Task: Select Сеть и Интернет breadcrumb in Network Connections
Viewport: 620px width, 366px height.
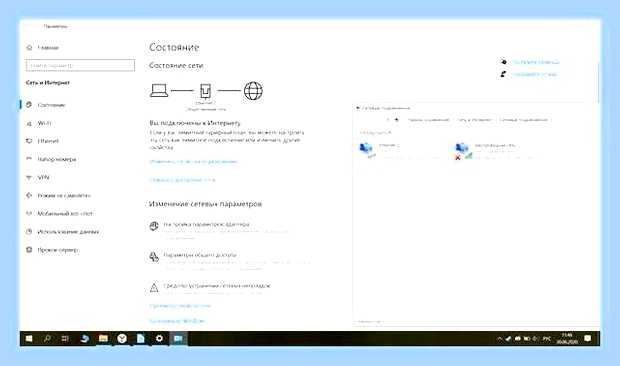Action: (x=474, y=119)
